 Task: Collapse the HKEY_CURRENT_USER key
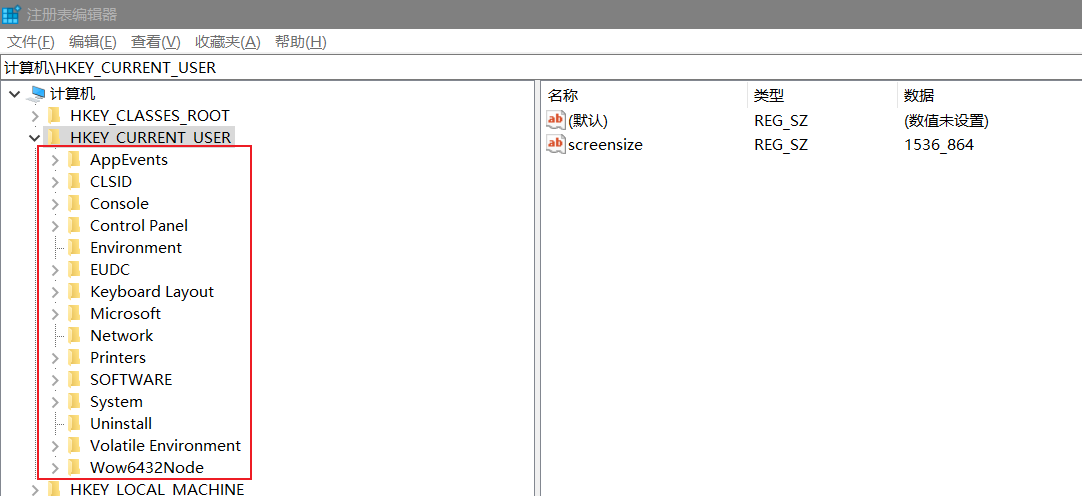[x=35, y=138]
